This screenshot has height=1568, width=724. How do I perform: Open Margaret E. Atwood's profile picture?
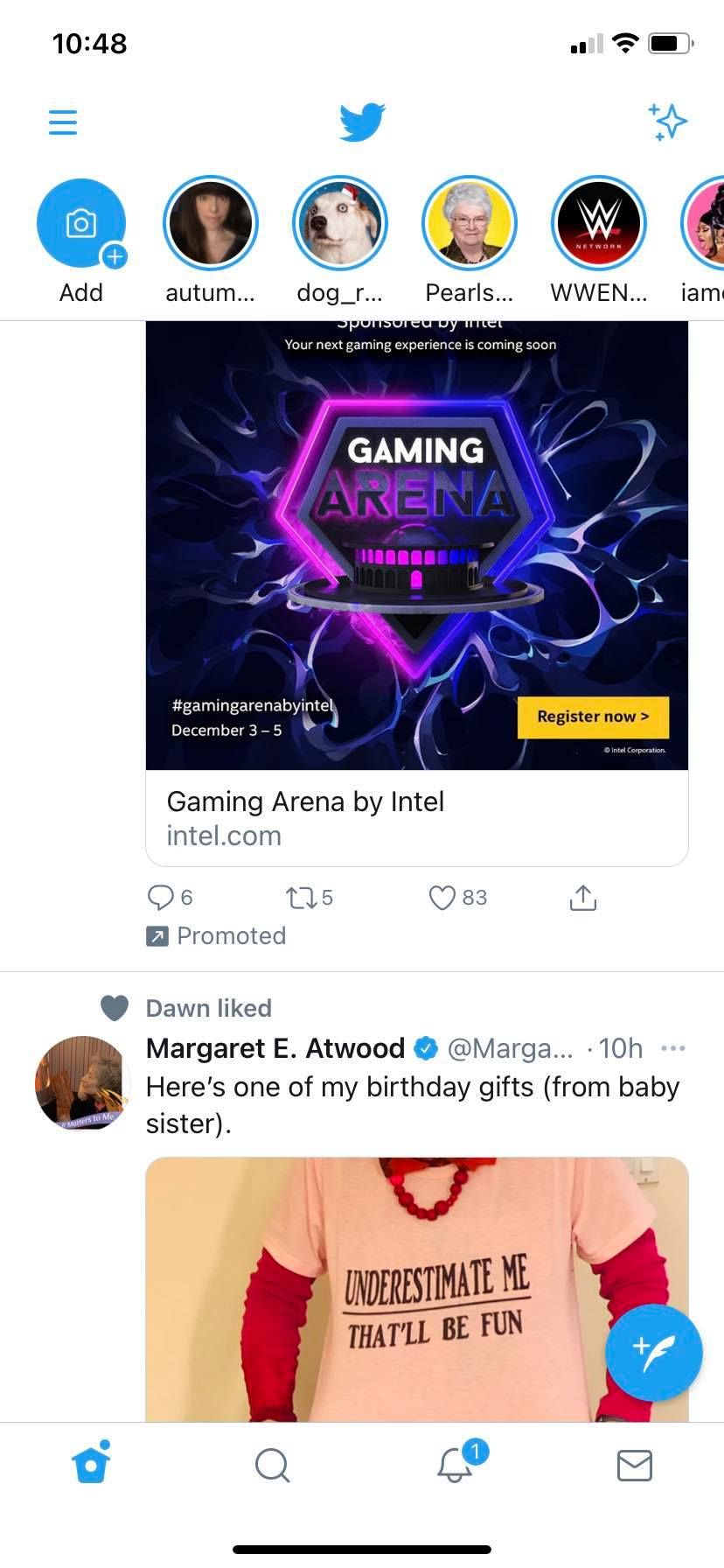[81, 1083]
